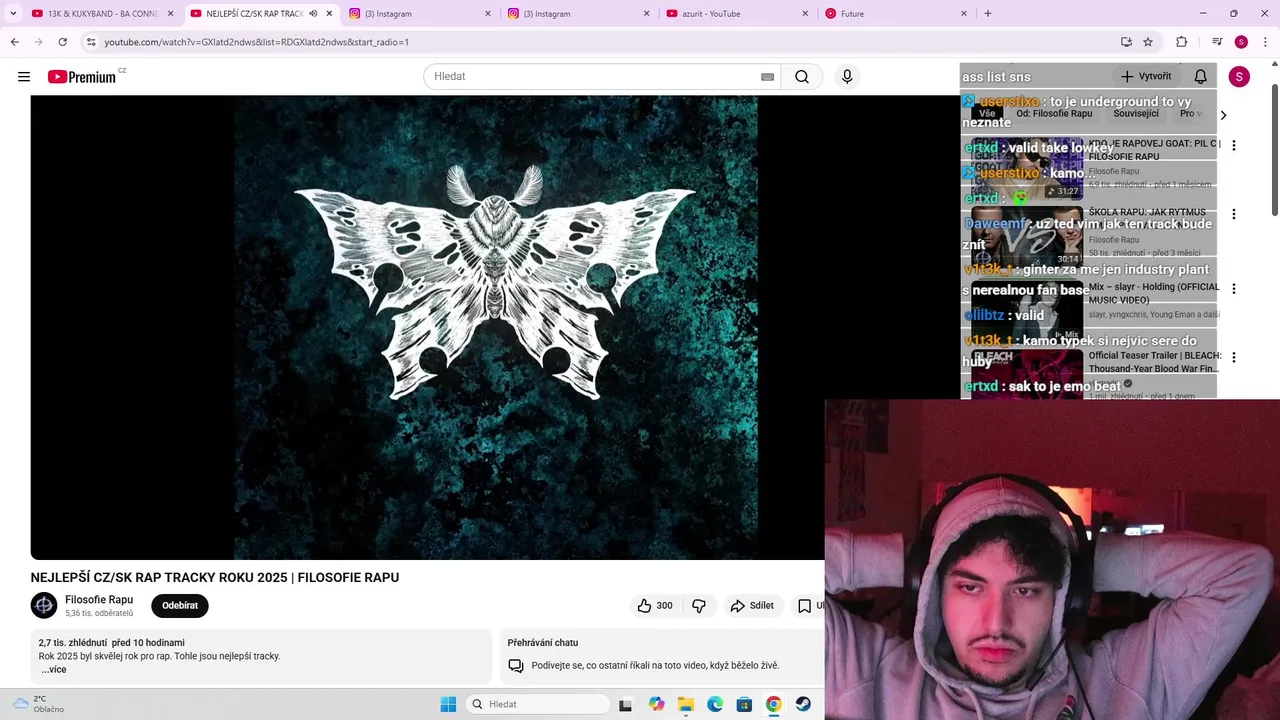
Task: Open the BLEACH trailer thumbnail
Action: 1027,373
